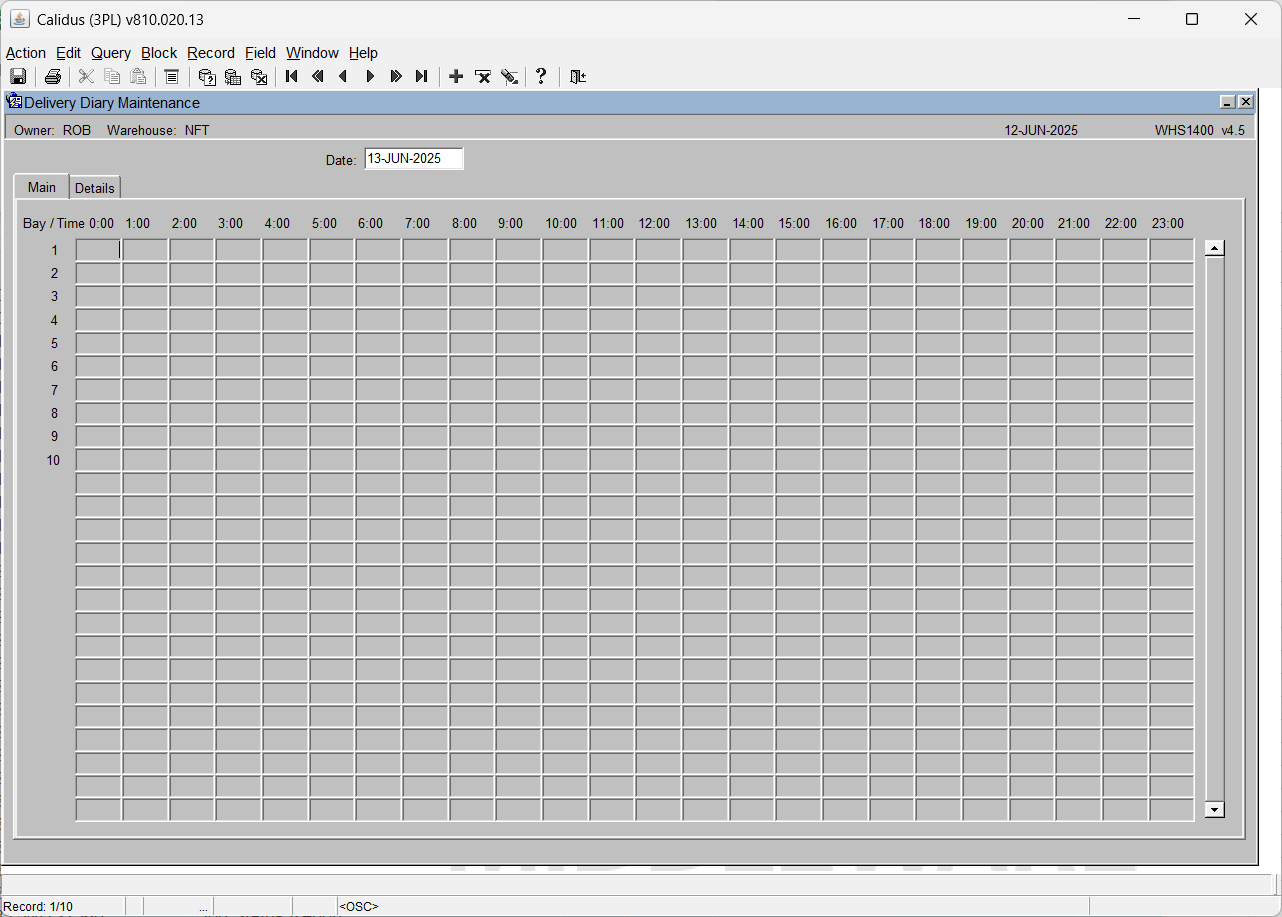The image size is (1282, 917).
Task: Click the scrollbar down arrow beside the grid
Action: click(x=1215, y=809)
